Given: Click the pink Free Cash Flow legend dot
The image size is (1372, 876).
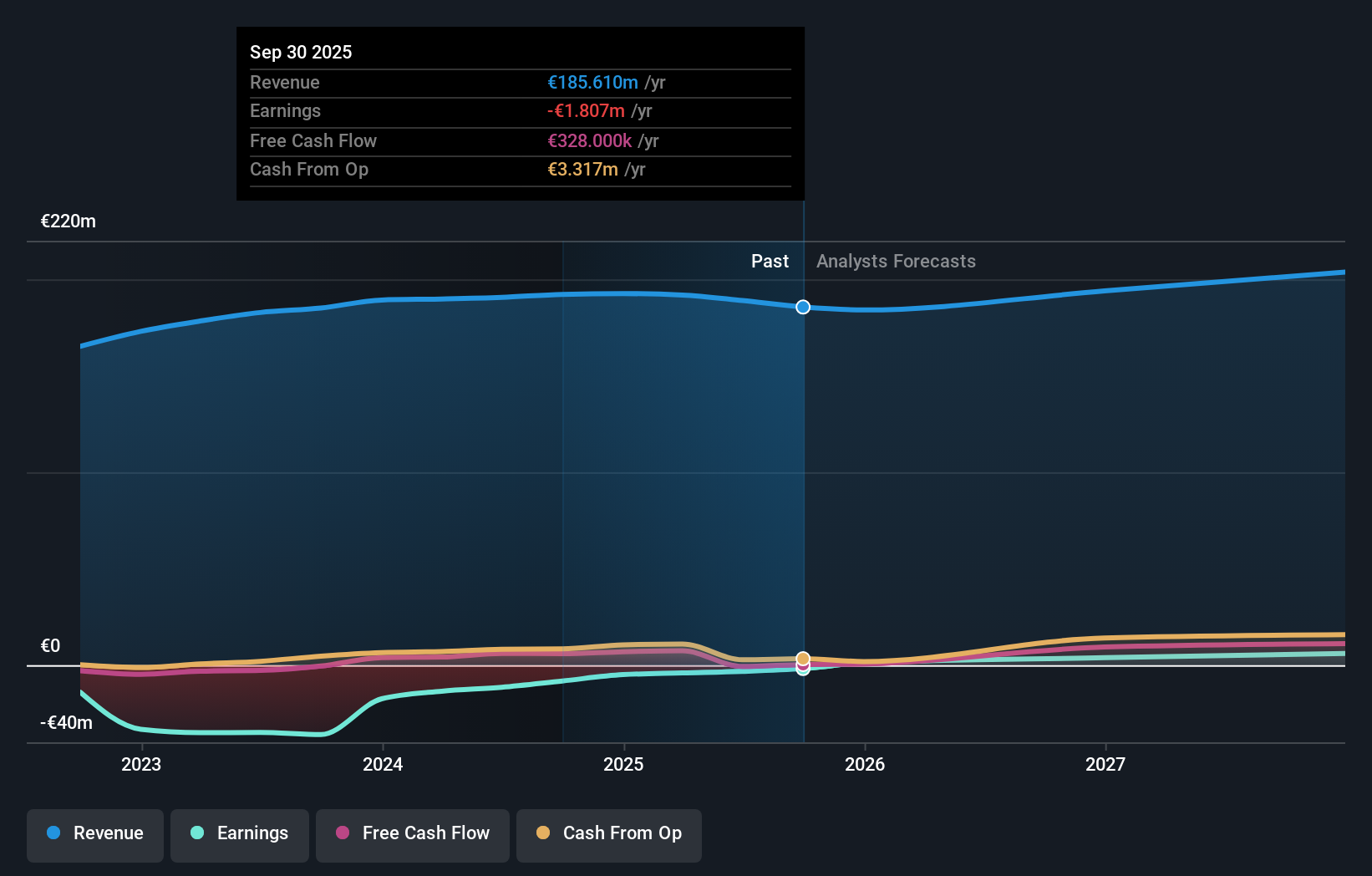Looking at the screenshot, I should pyautogui.click(x=343, y=833).
